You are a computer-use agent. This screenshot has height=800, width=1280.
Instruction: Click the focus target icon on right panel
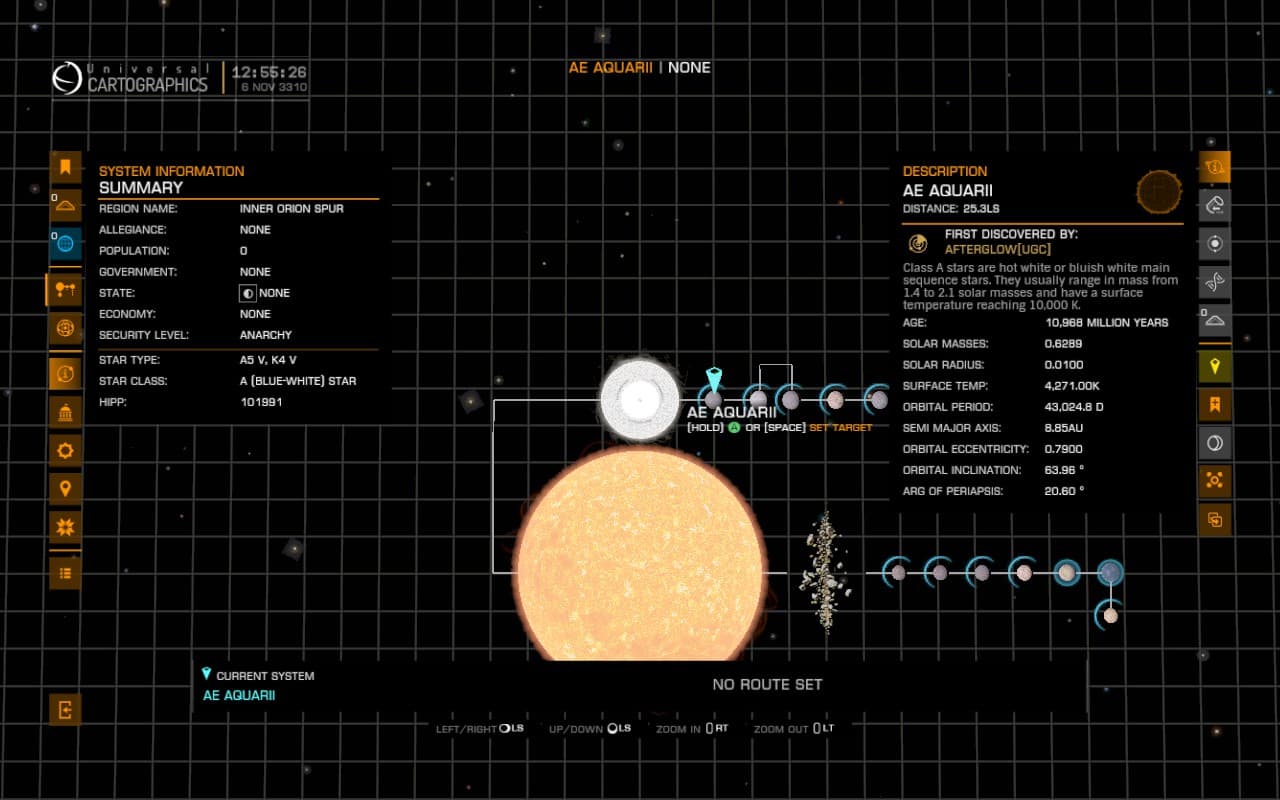pos(1215,243)
